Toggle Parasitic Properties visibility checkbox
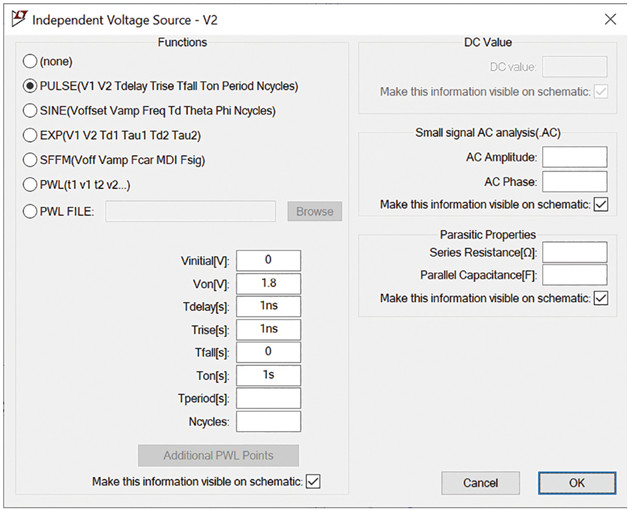 601,298
